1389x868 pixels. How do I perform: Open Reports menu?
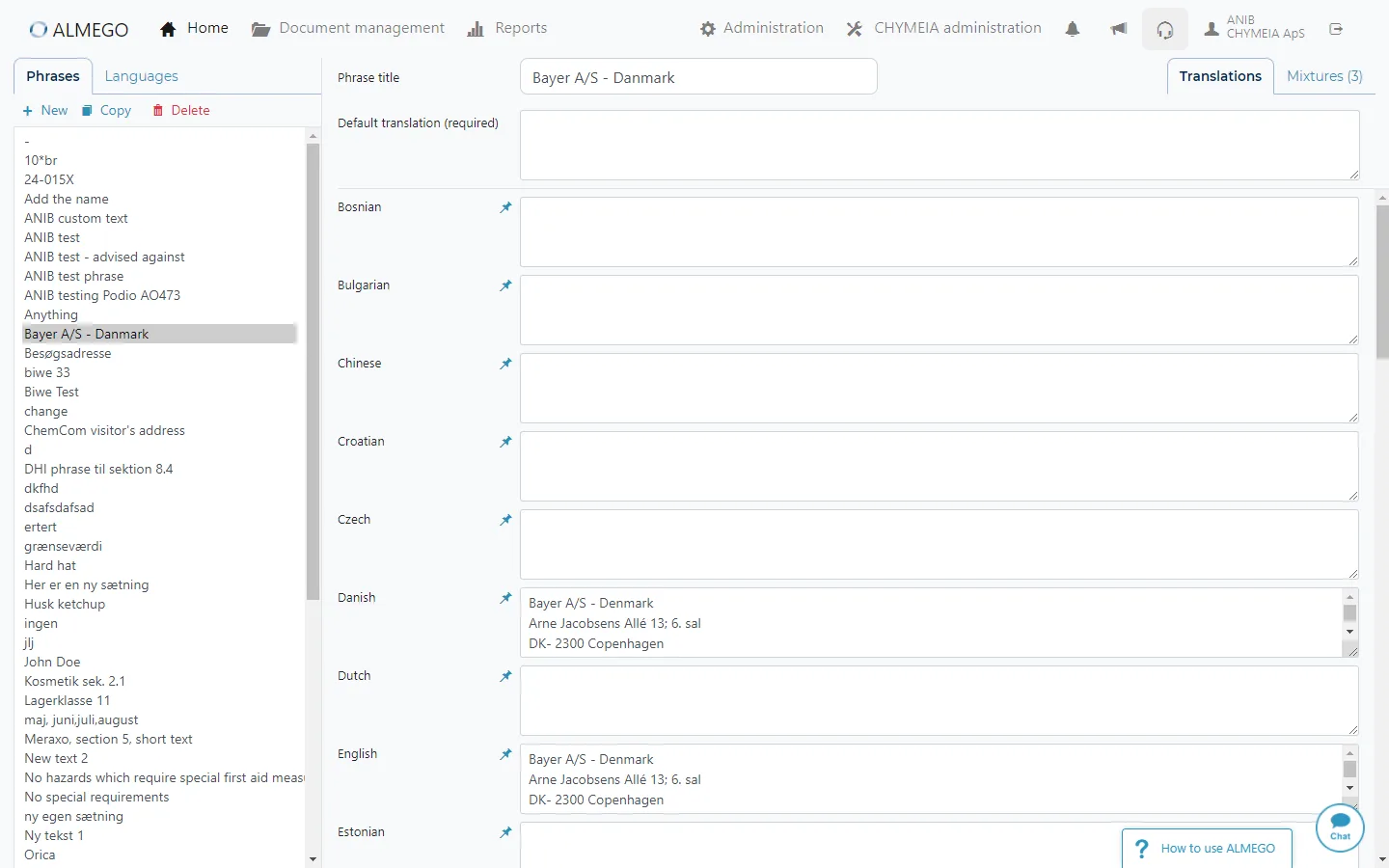click(x=507, y=28)
